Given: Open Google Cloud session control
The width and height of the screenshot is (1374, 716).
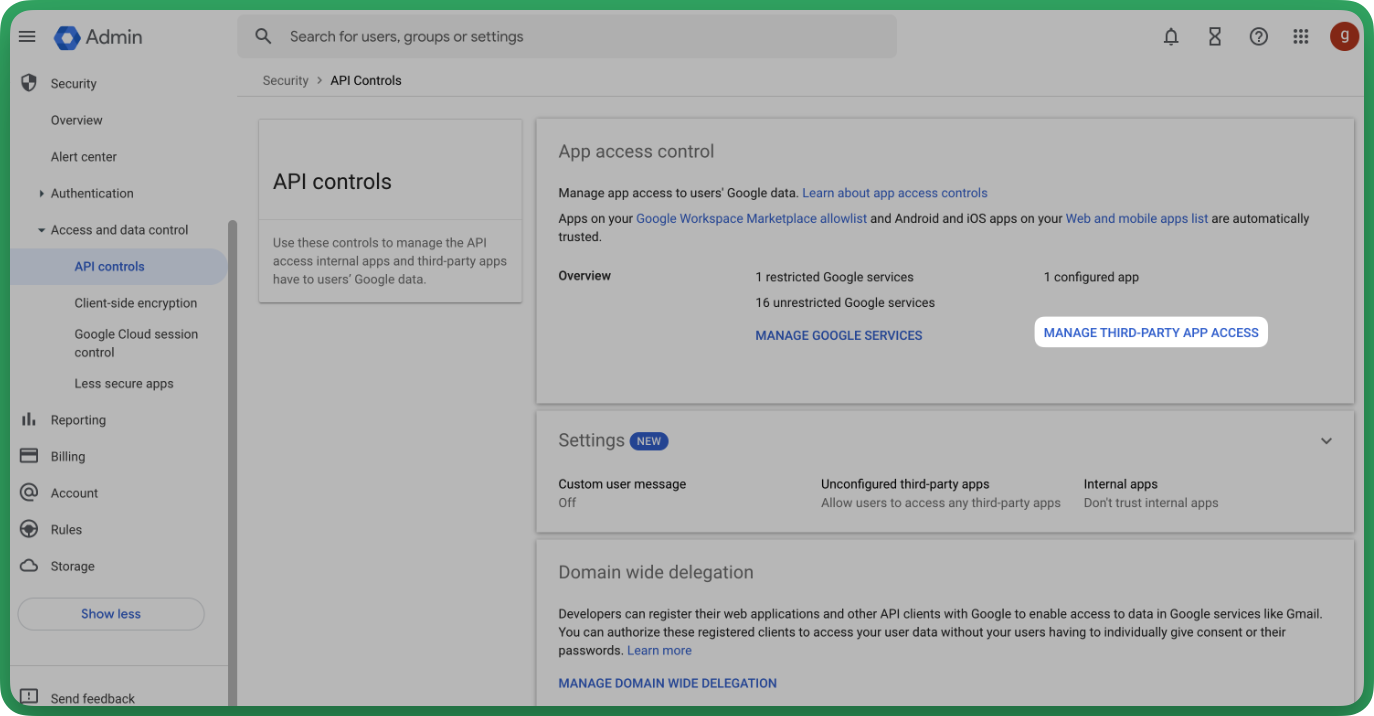Looking at the screenshot, I should tap(136, 343).
